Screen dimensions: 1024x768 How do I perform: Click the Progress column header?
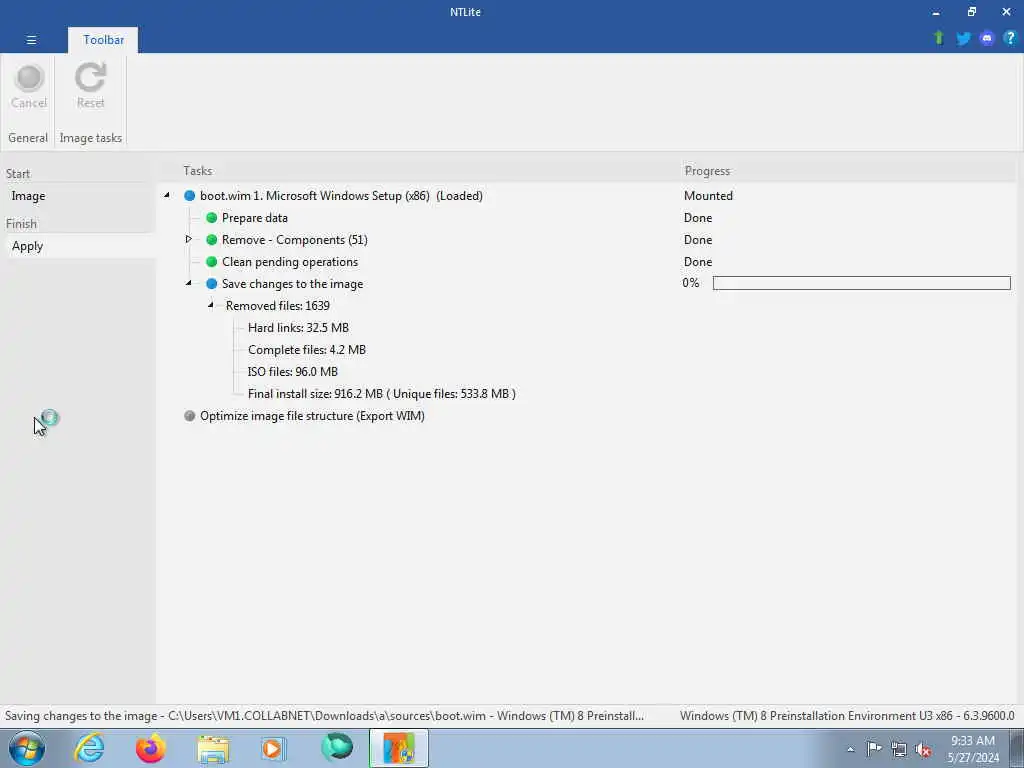pyautogui.click(x=707, y=170)
